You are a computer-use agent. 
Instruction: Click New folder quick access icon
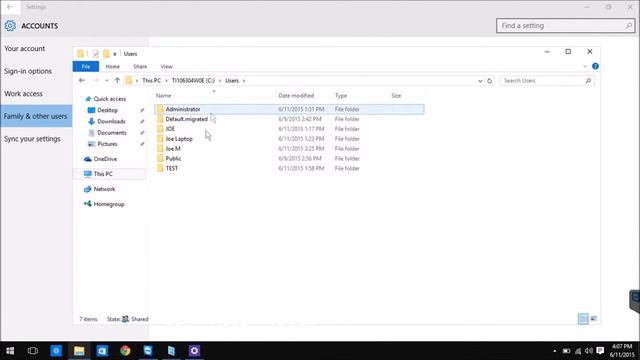[x=106, y=54]
